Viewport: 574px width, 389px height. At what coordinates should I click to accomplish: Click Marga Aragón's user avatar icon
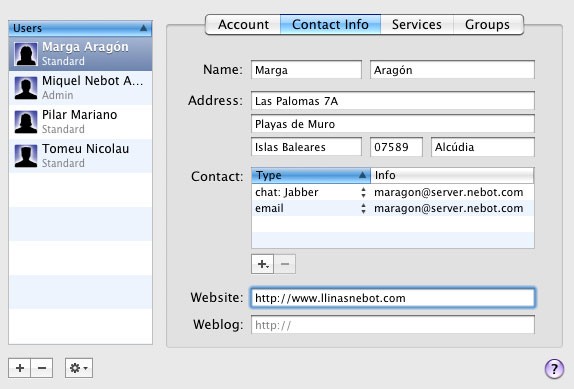pyautogui.click(x=26, y=54)
